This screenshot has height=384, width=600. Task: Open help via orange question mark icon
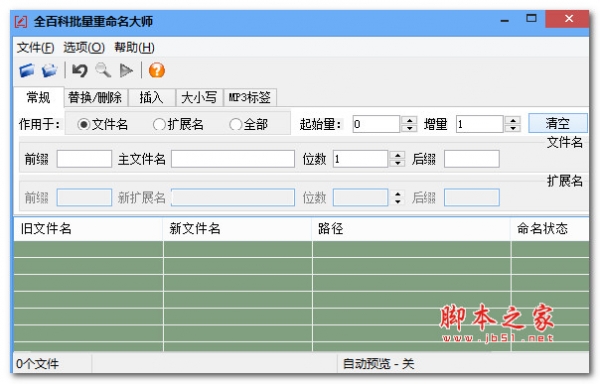click(x=157, y=70)
